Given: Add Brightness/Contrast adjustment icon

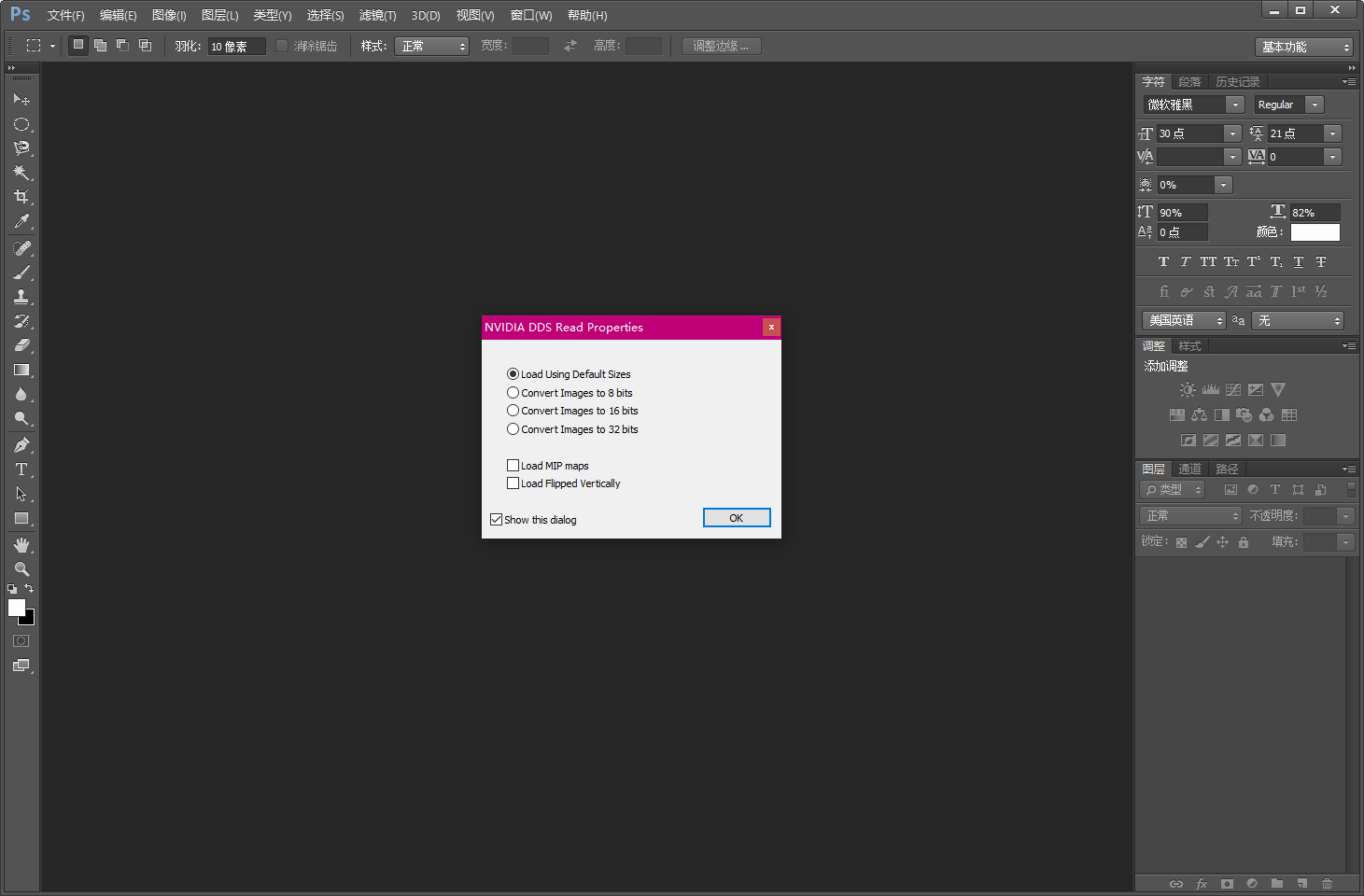Looking at the screenshot, I should click(x=1187, y=390).
